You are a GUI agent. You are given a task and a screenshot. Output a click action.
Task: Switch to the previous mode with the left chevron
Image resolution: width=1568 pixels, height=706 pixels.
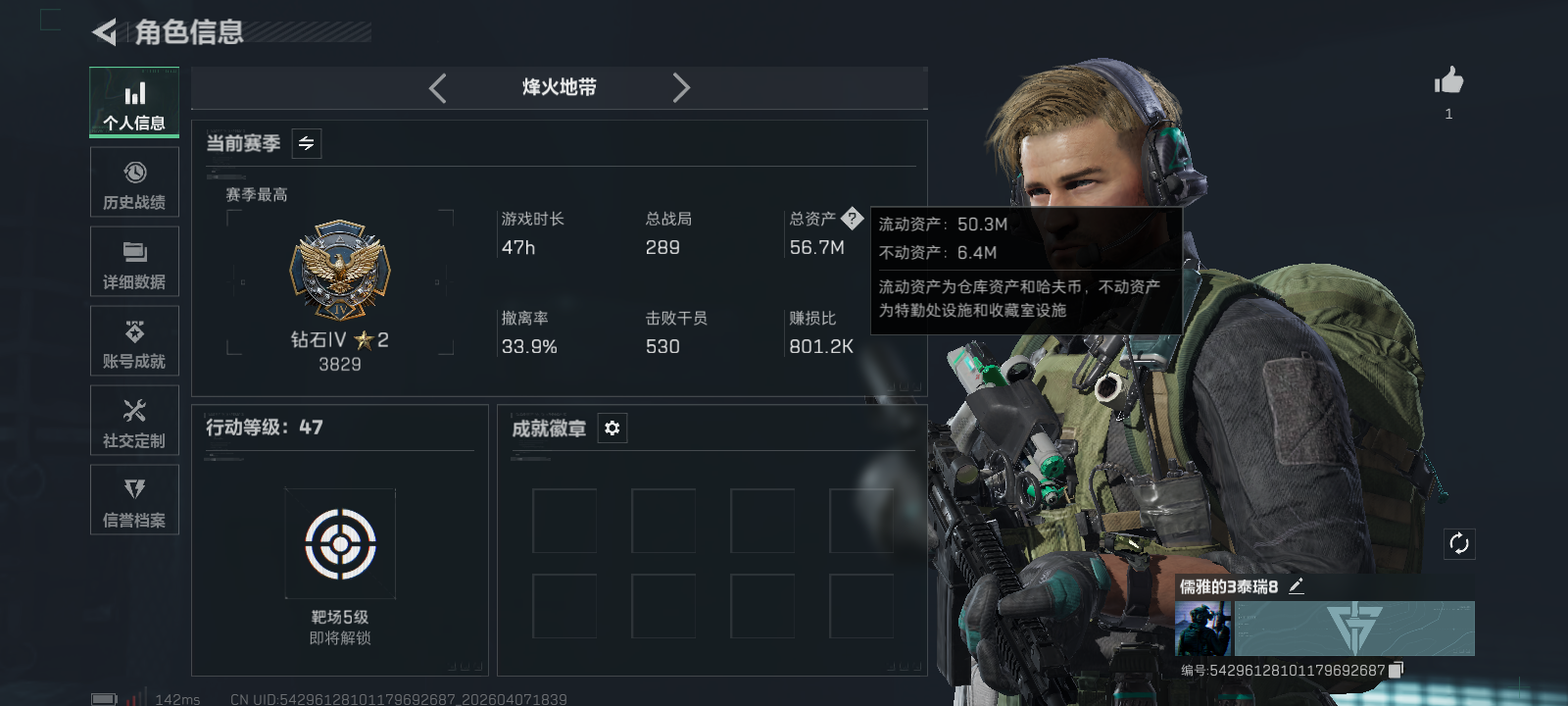[437, 88]
